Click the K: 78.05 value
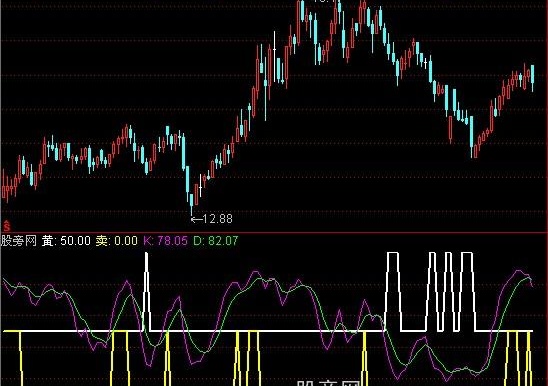The height and width of the screenshot is (386, 548). (166, 241)
